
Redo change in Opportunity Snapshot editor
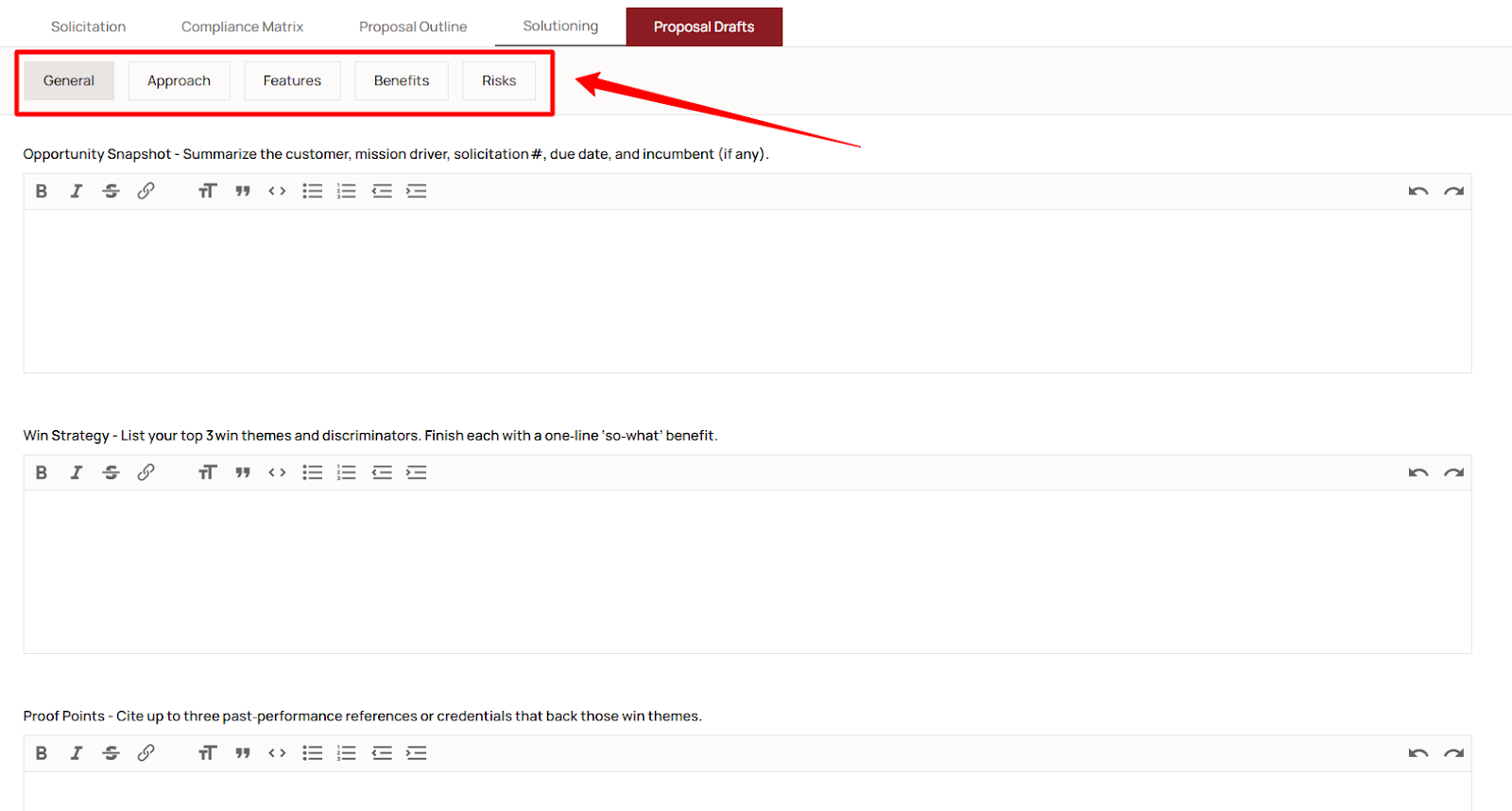(1453, 191)
